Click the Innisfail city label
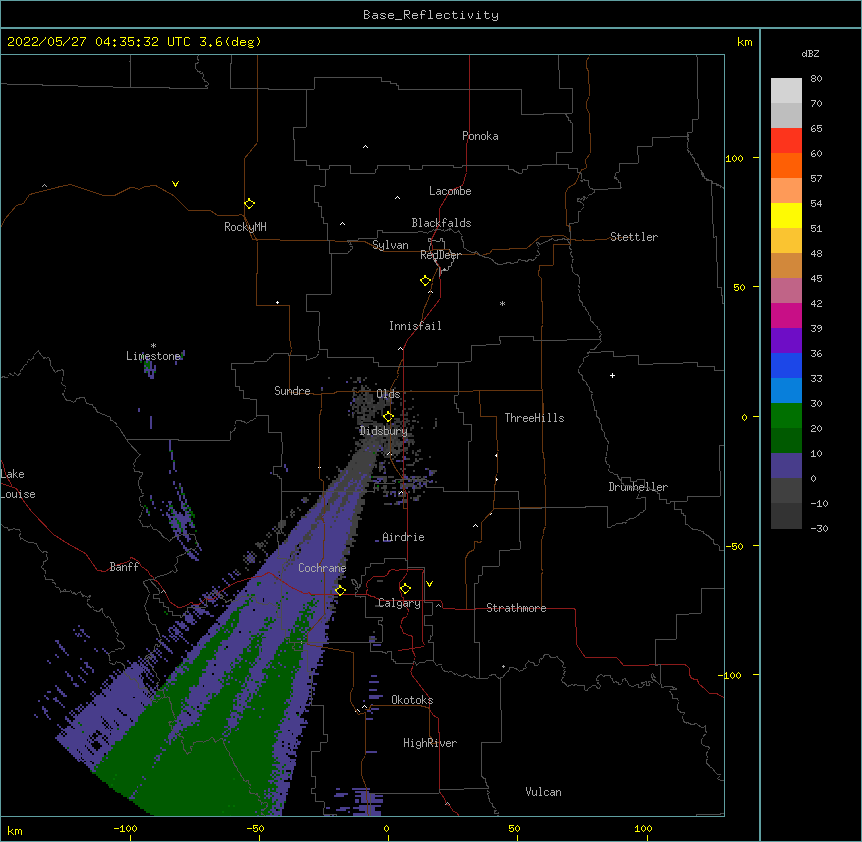The height and width of the screenshot is (842, 862). (415, 326)
